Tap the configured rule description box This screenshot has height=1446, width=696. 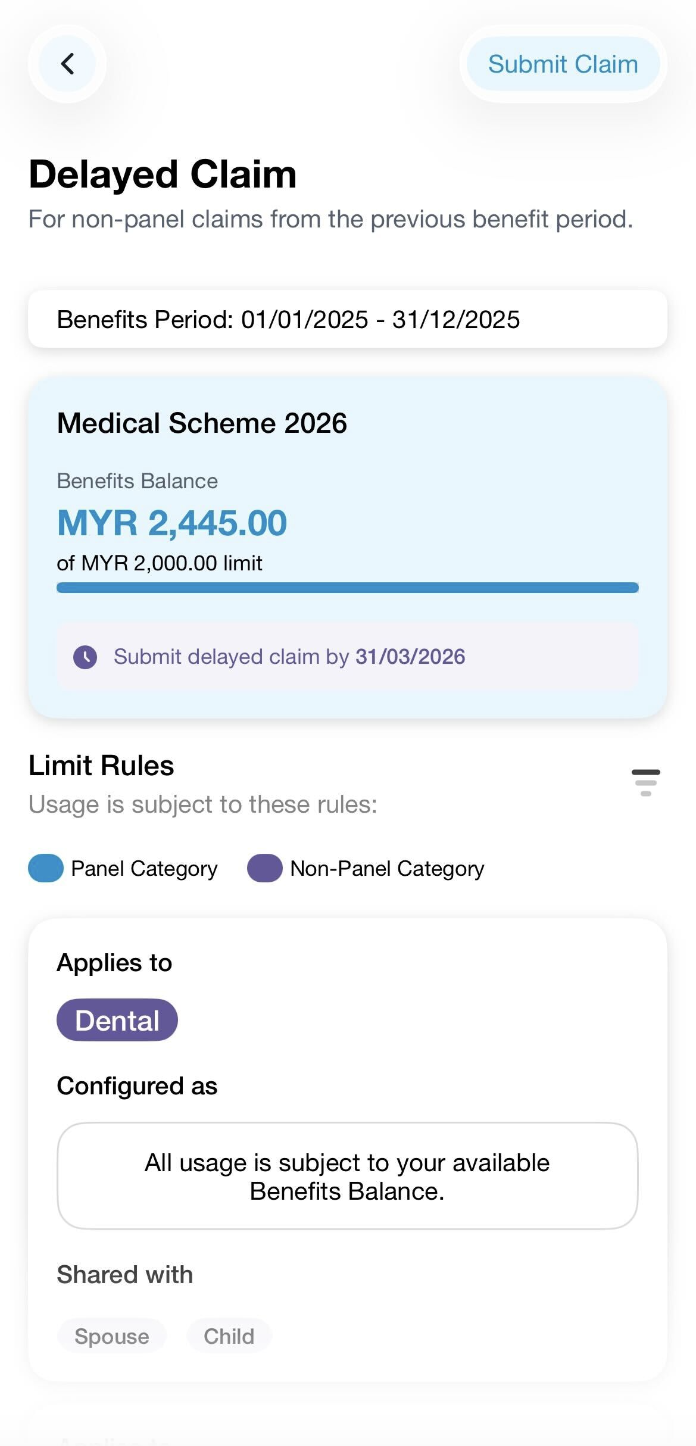click(x=347, y=1176)
